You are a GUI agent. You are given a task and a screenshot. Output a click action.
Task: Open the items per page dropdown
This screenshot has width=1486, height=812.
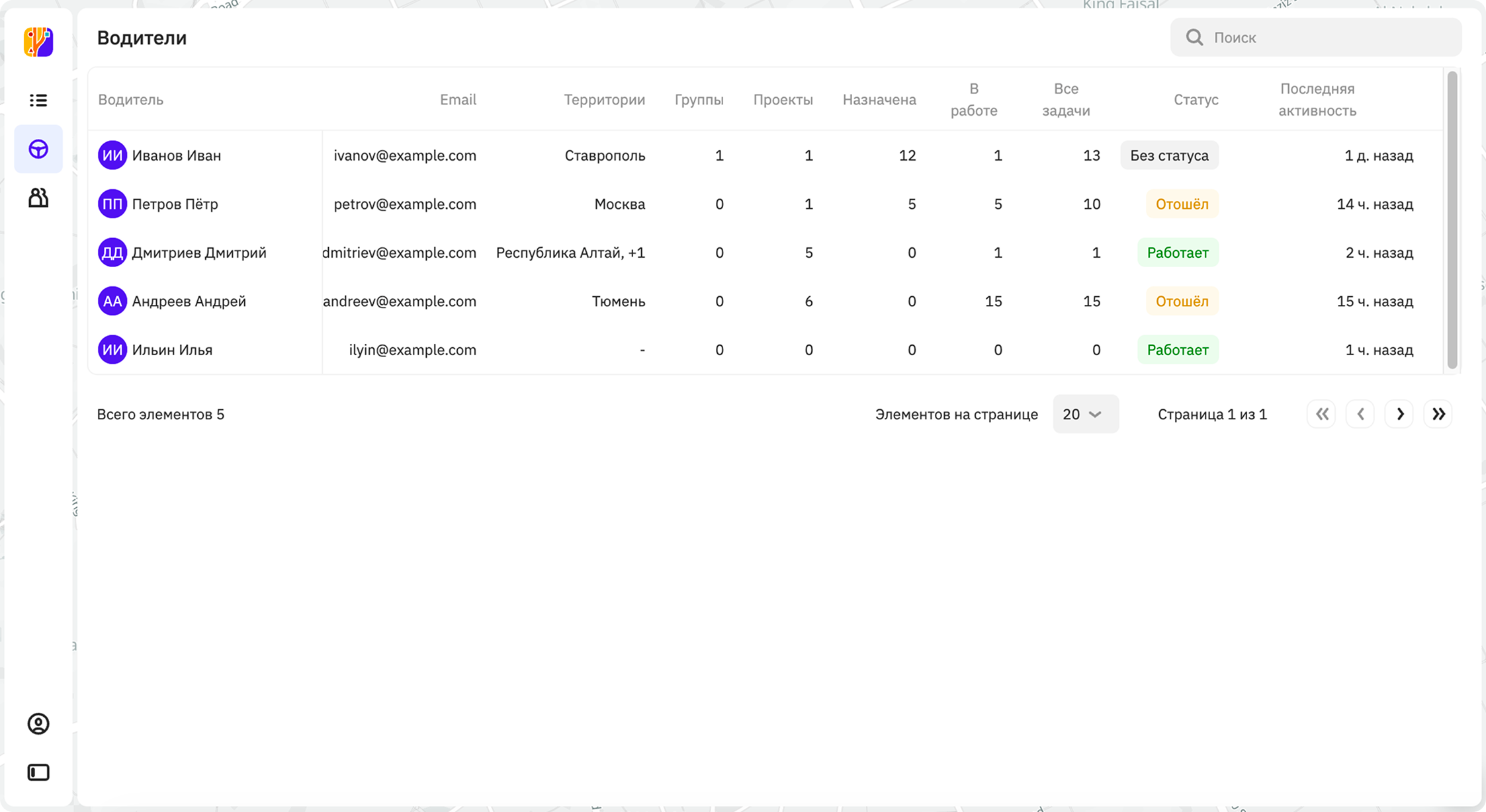click(1086, 414)
